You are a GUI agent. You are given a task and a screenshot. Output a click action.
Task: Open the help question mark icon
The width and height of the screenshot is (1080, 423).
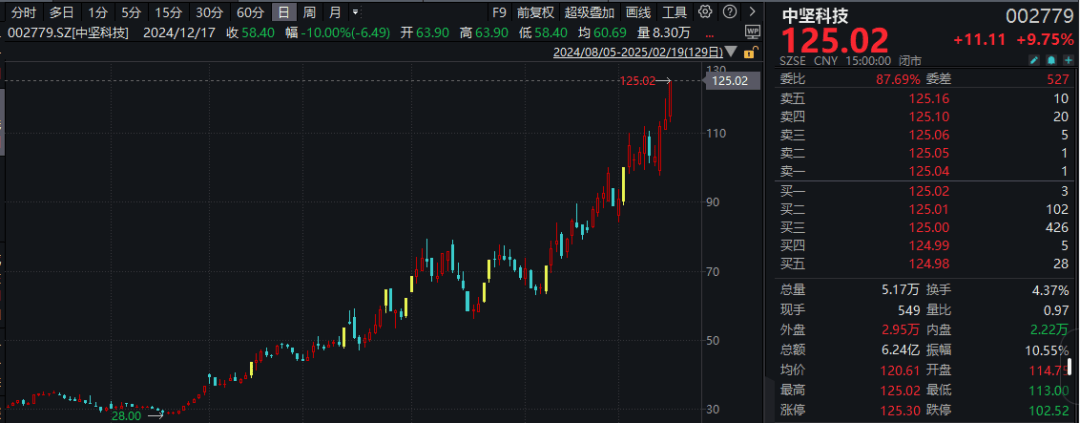tap(730, 12)
